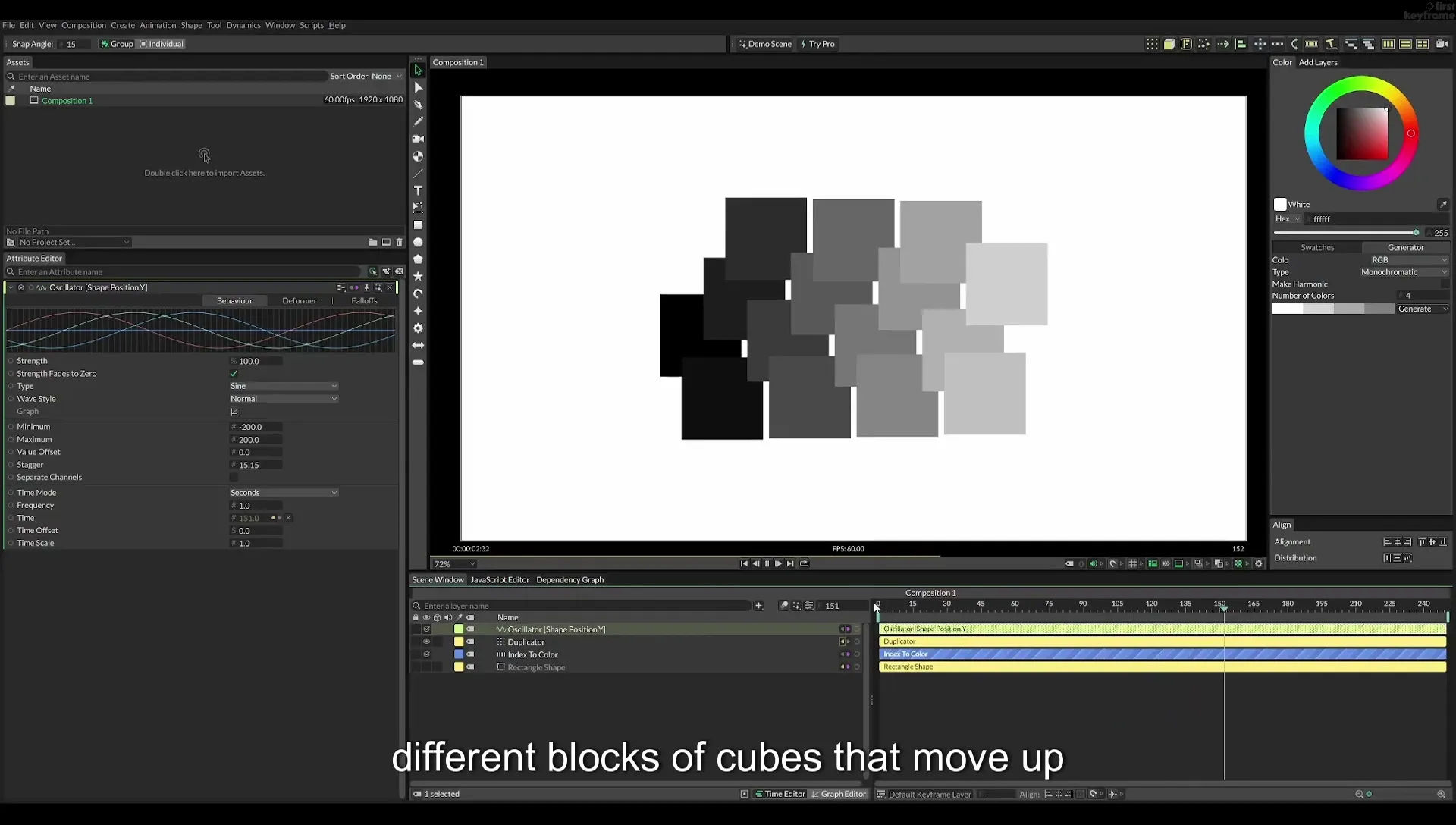The image size is (1456, 825).
Task: Adjust the color alpha slider
Action: (1346, 233)
